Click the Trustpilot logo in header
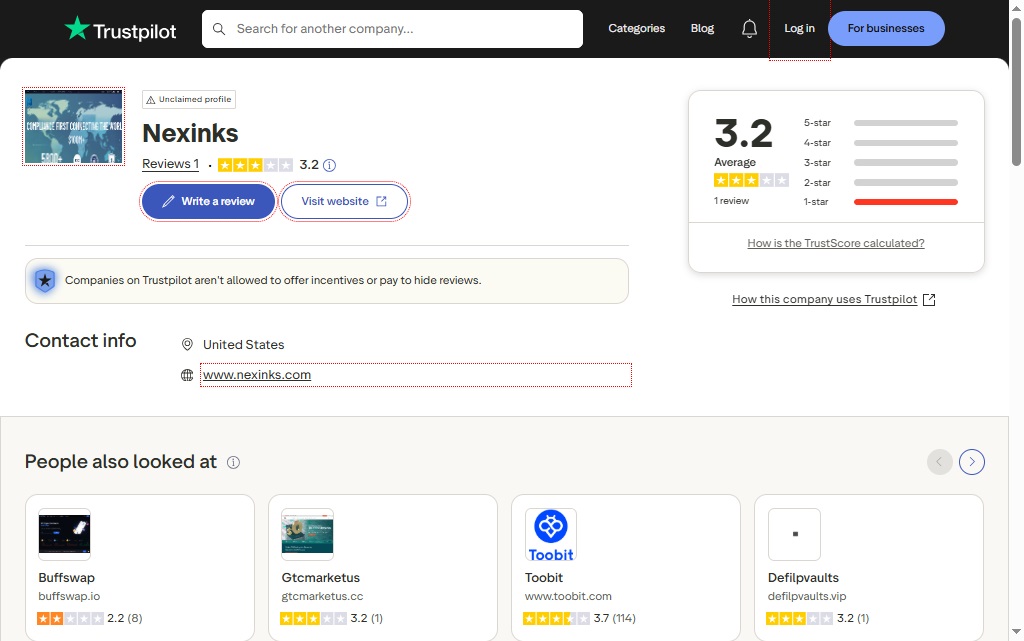This screenshot has height=641, width=1024. click(x=120, y=29)
